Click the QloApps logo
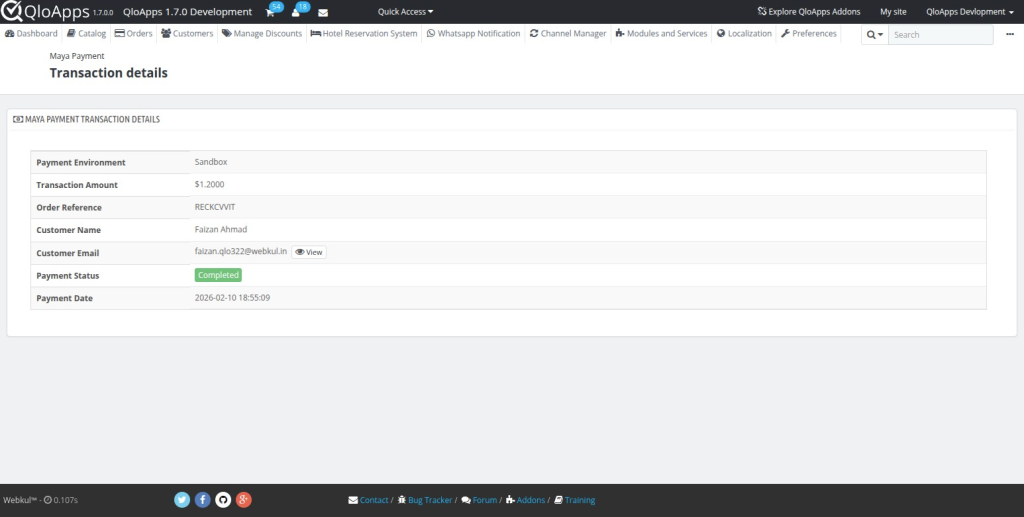The height and width of the screenshot is (517, 1024). tap(44, 12)
